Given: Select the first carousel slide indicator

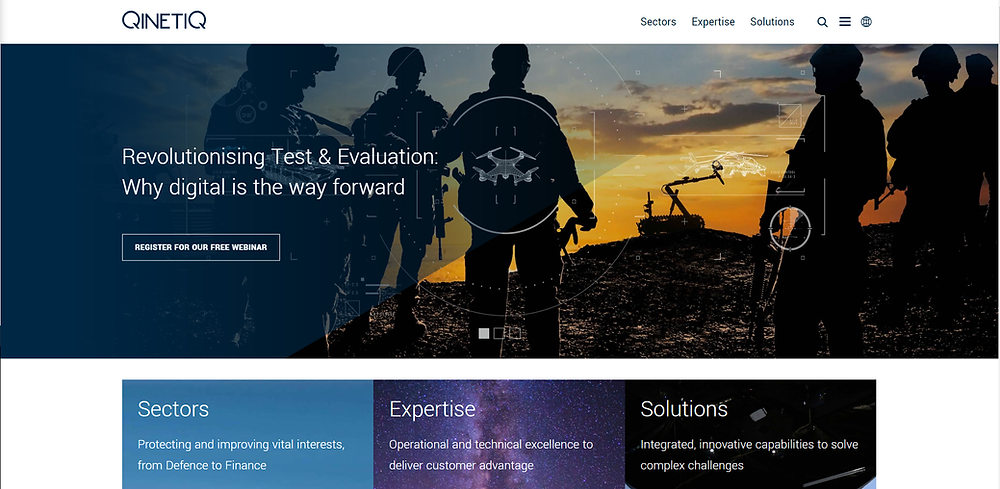Looking at the screenshot, I should pos(484,333).
